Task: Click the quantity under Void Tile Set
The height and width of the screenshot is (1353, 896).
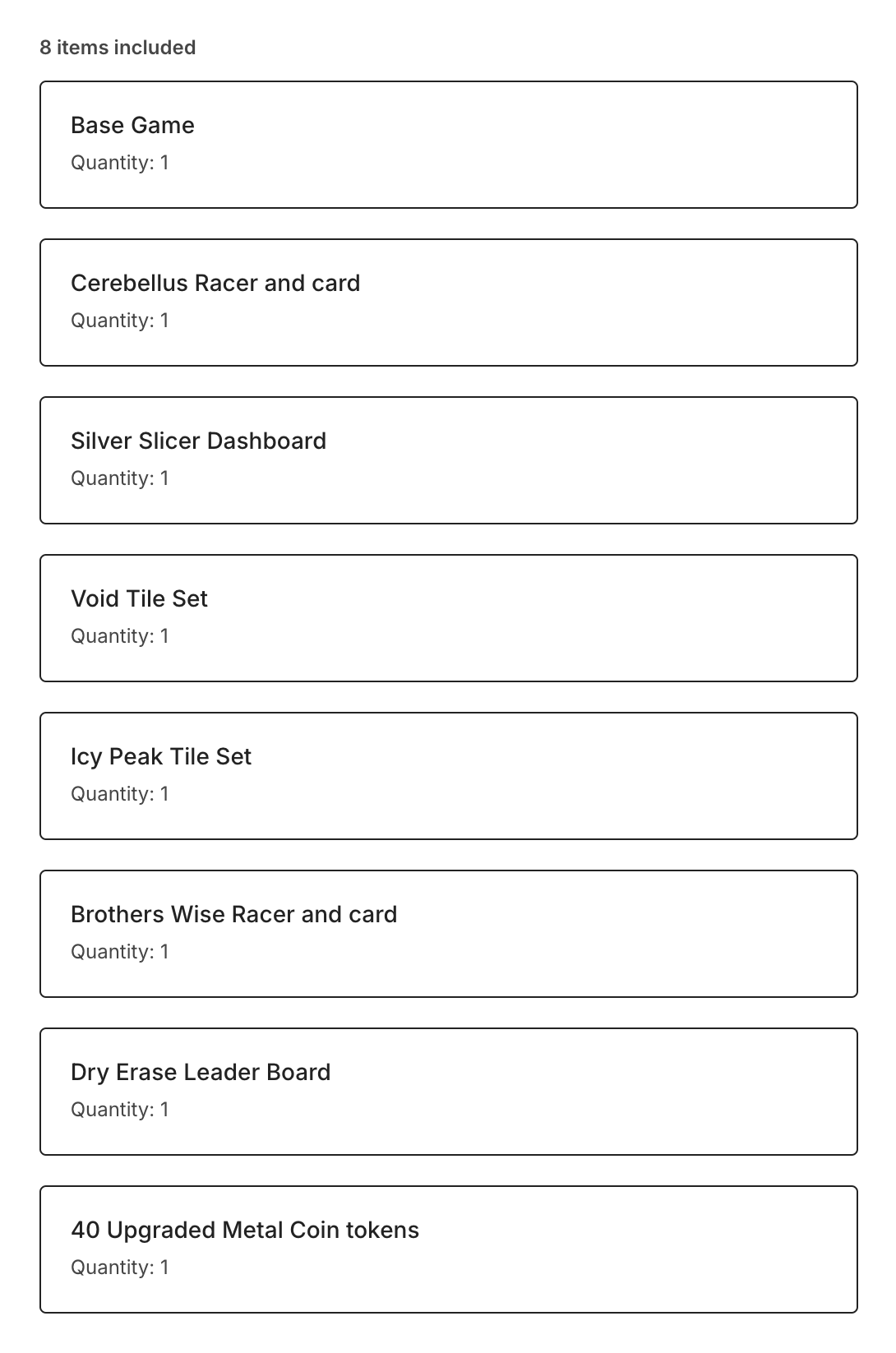Action: (x=120, y=636)
